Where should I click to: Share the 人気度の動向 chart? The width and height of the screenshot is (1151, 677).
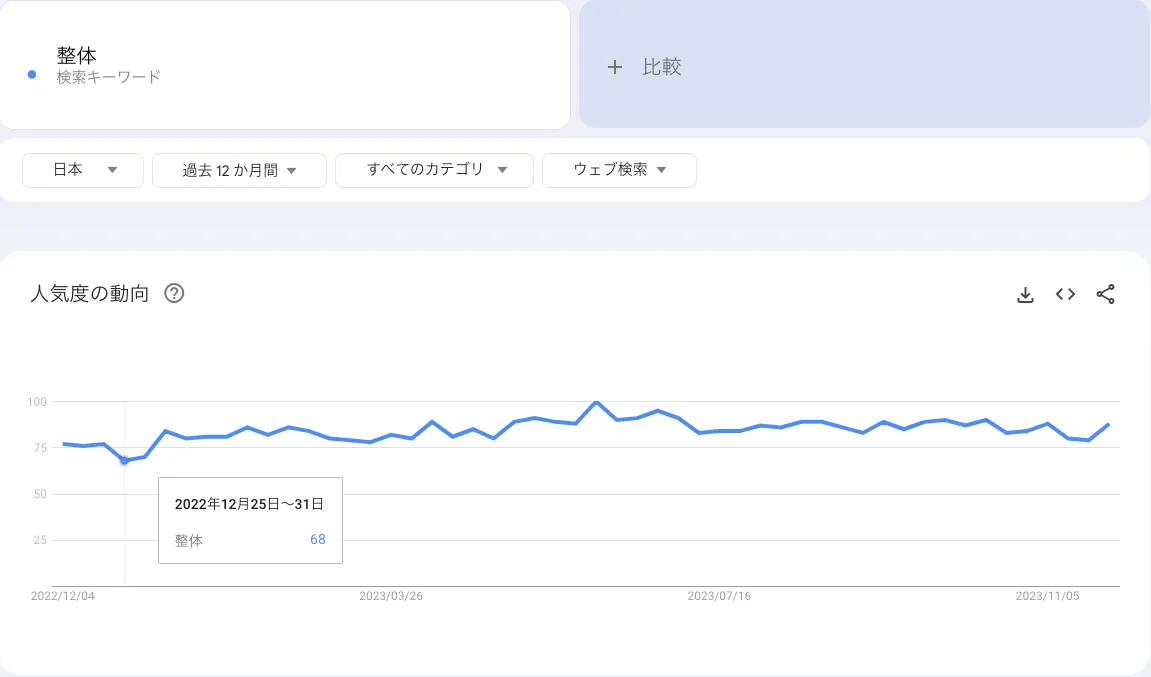1106,294
